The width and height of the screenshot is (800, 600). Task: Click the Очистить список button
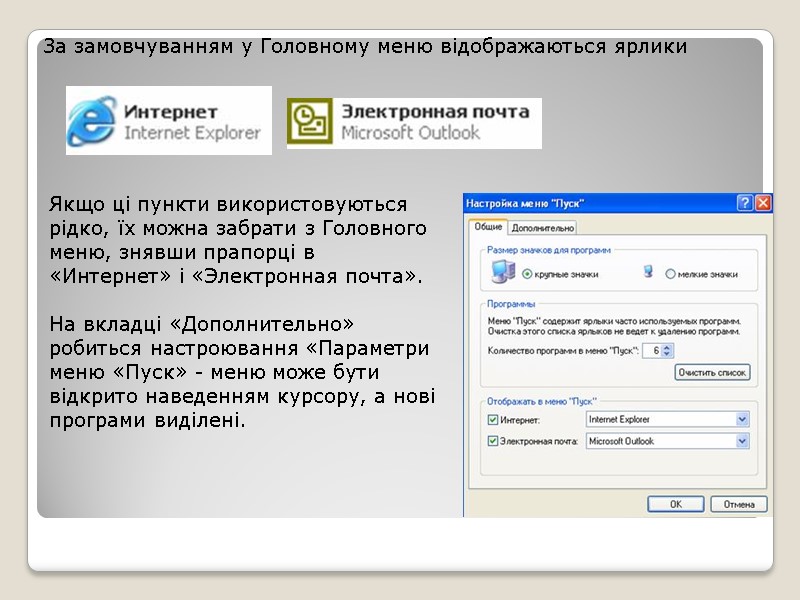point(712,372)
